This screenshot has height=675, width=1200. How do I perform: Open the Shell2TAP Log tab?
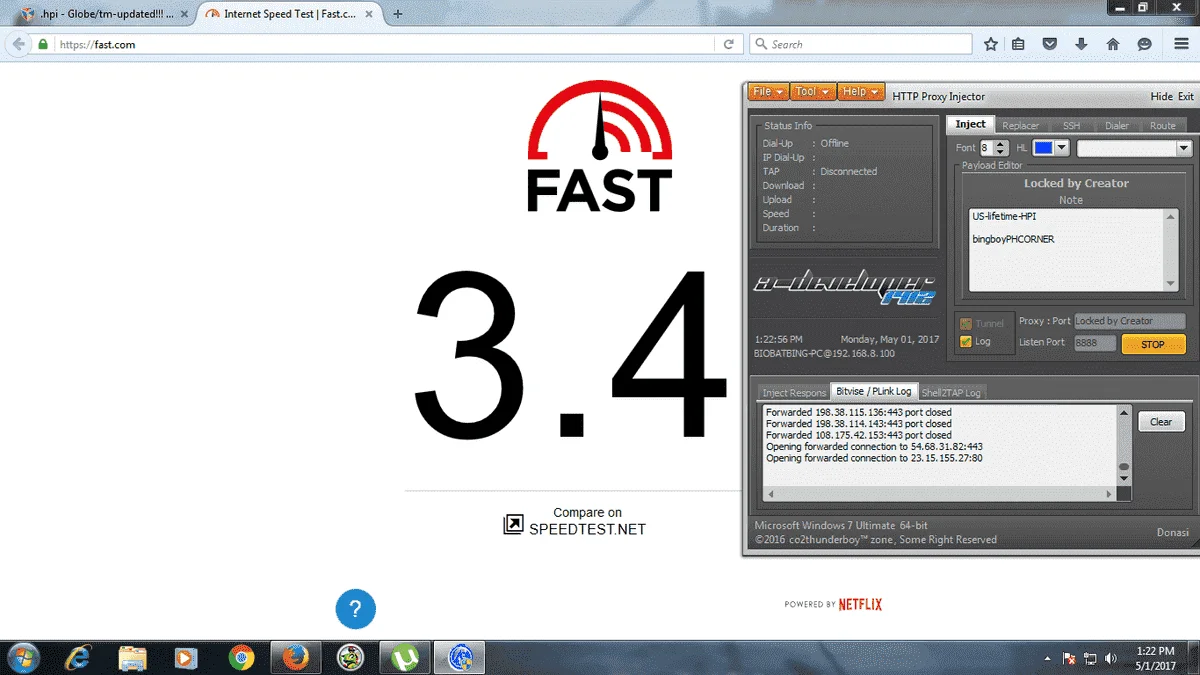pos(951,393)
